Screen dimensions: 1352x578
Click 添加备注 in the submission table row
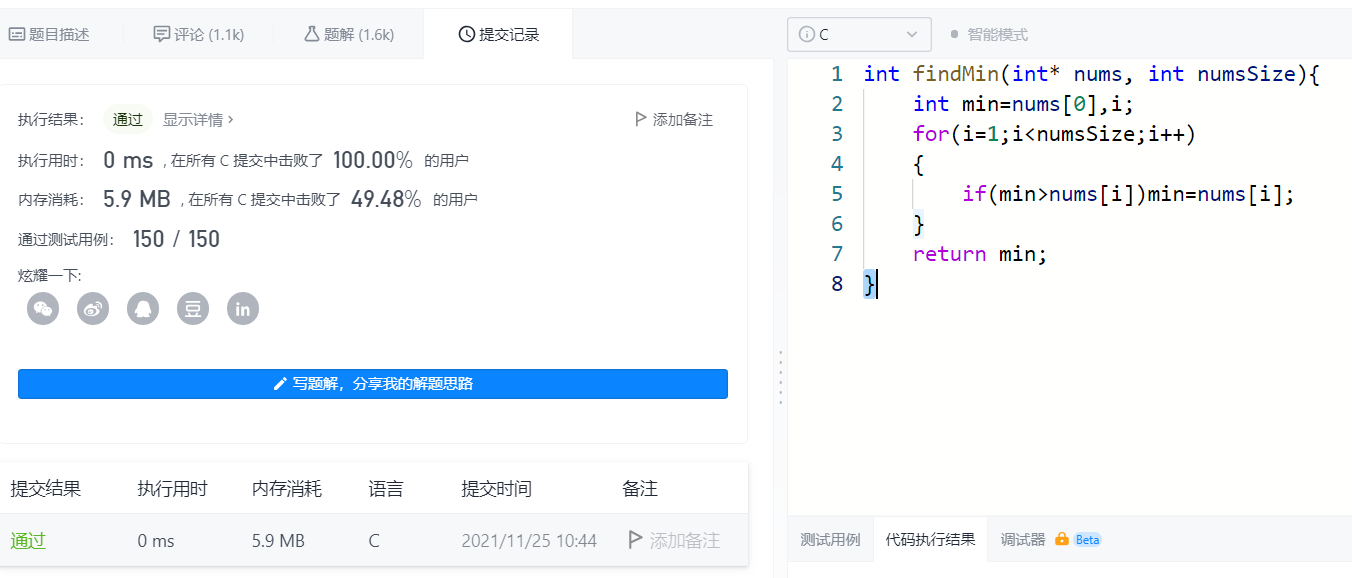(x=674, y=541)
